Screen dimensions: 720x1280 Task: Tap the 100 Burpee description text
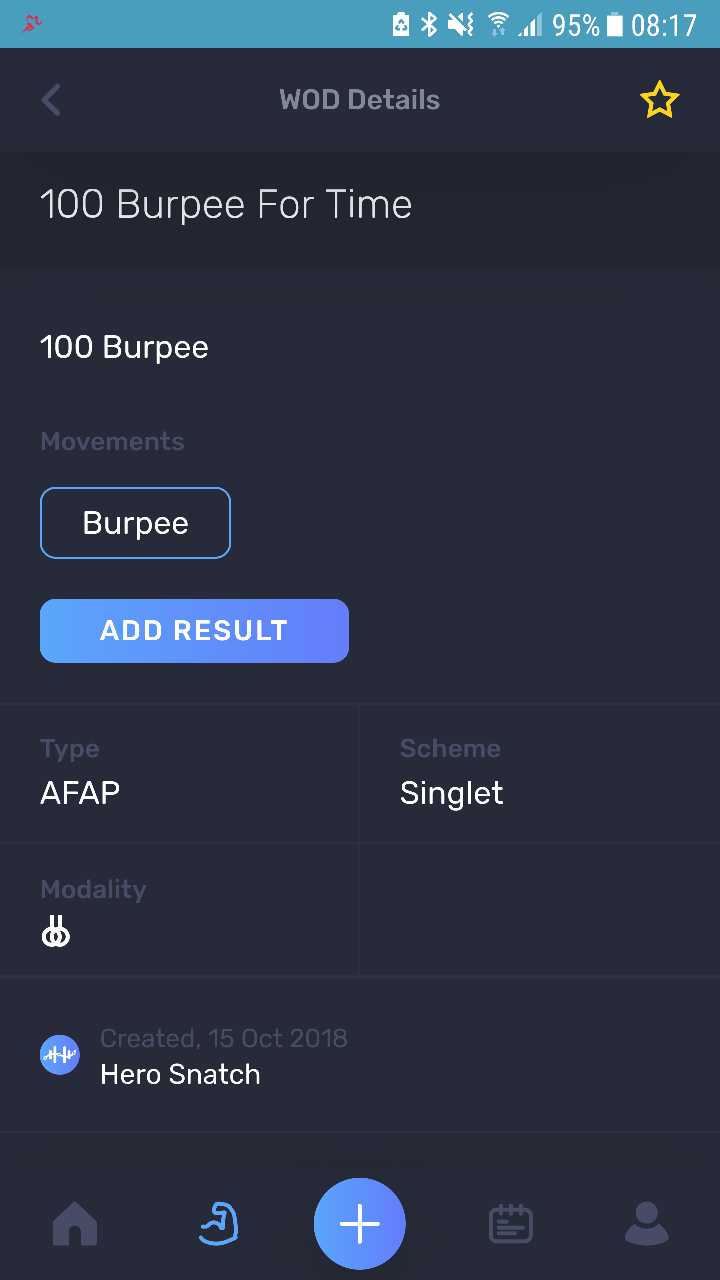tap(124, 348)
